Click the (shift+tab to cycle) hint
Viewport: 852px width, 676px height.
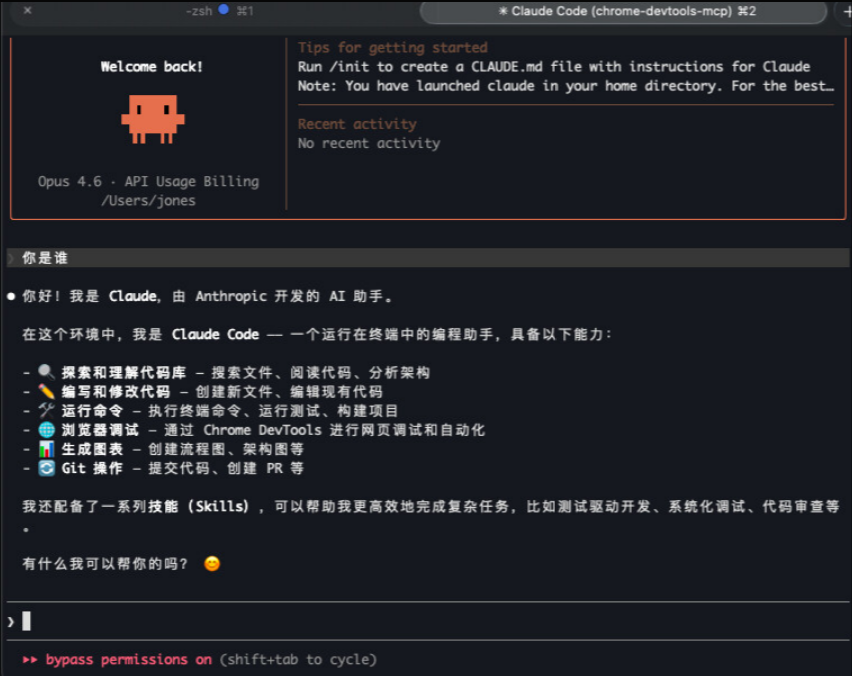[x=298, y=660]
